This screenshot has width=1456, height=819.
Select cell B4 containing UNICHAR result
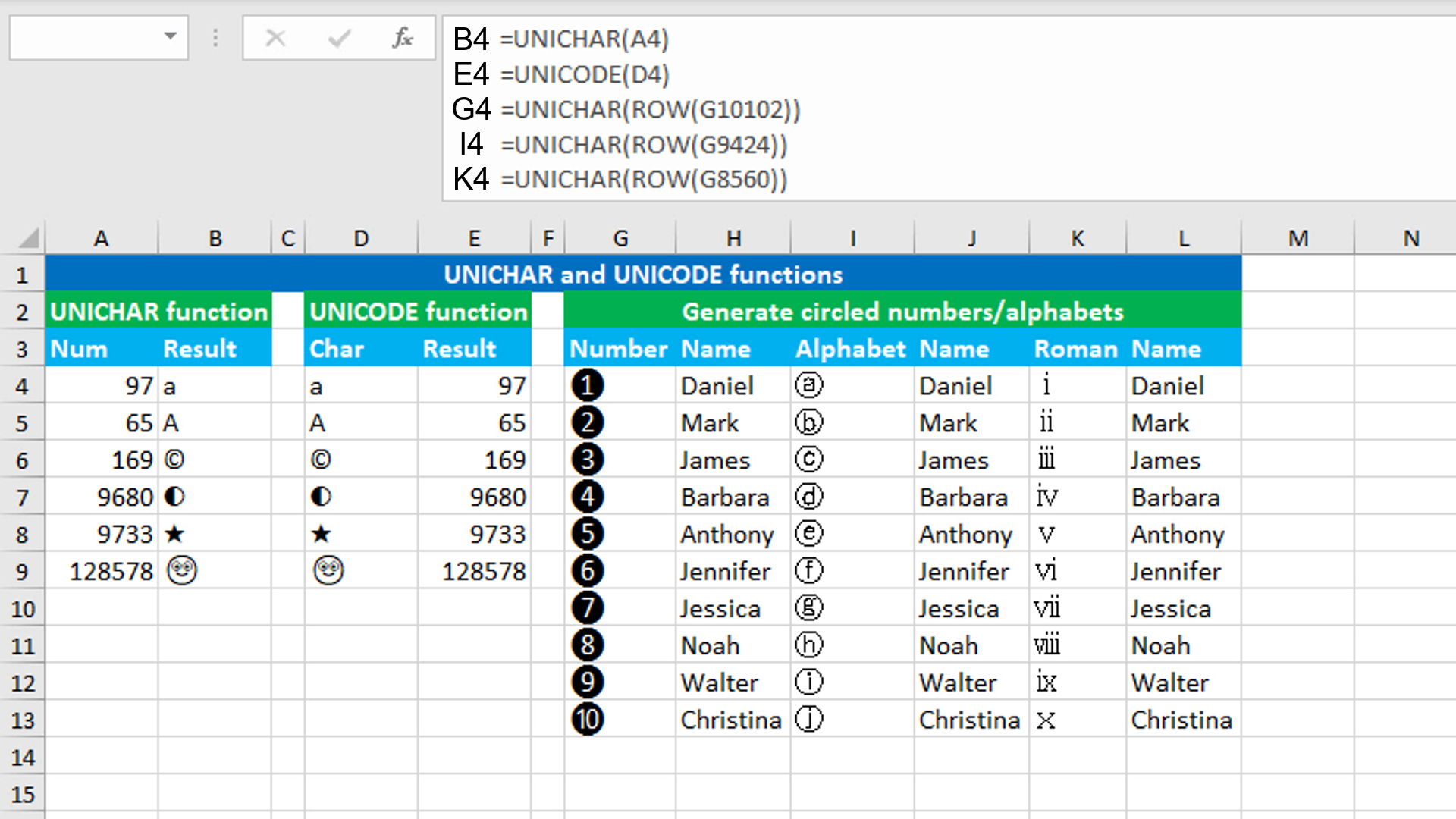[213, 385]
